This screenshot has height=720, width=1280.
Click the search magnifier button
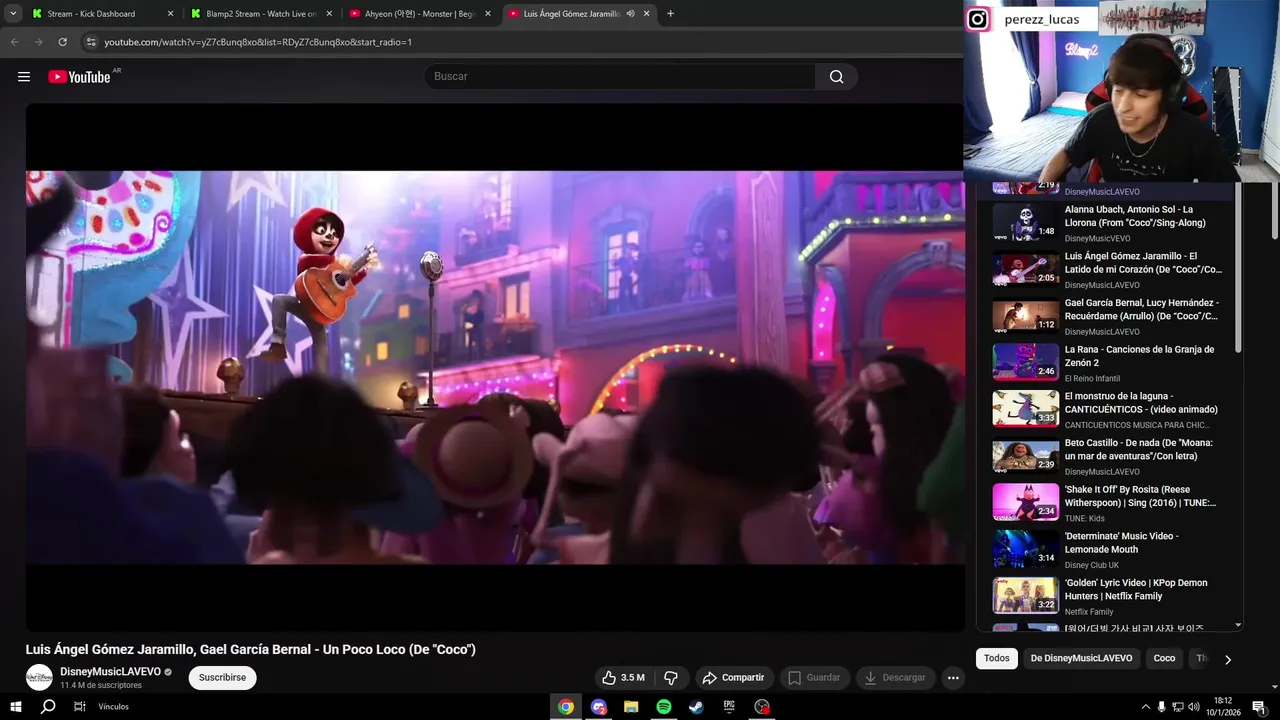coord(836,77)
